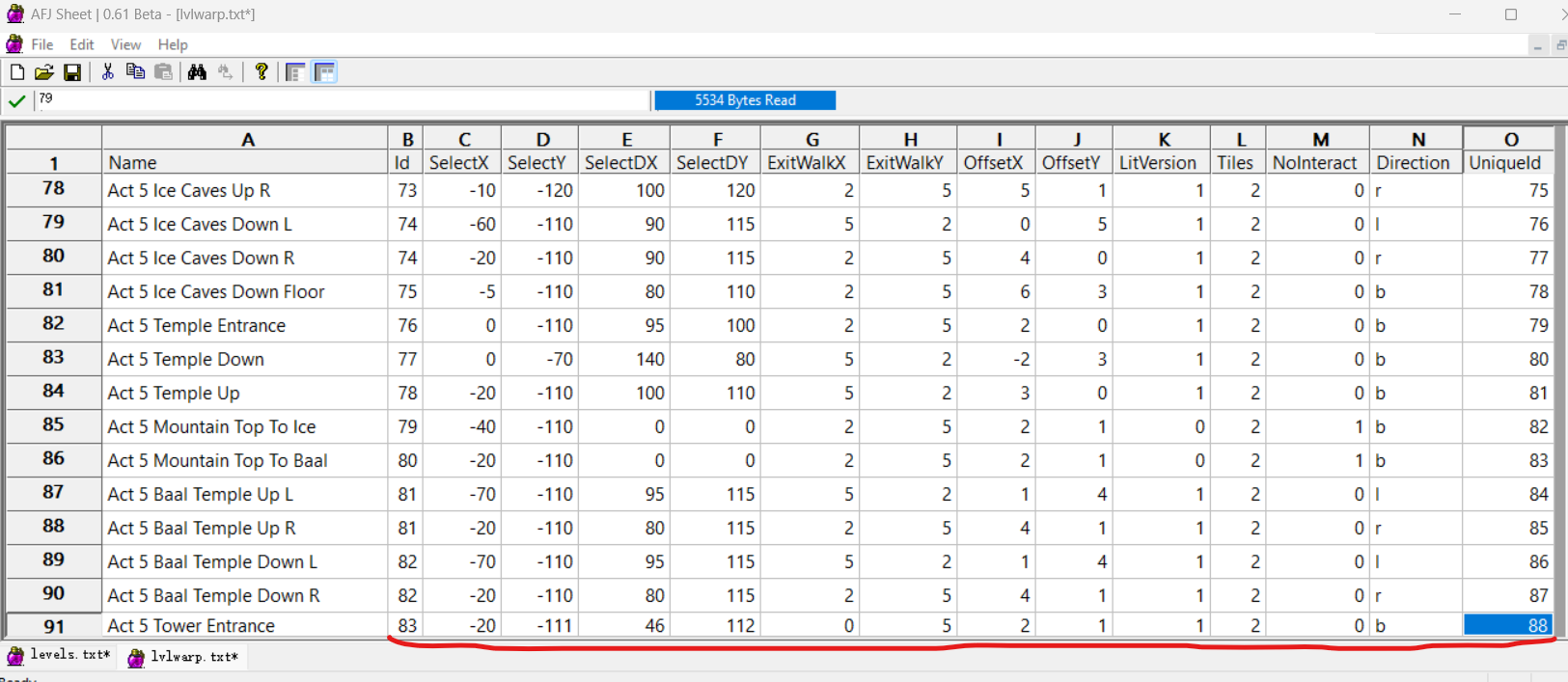Open help with the question mark icon
This screenshot has height=682, width=1568.
(x=261, y=72)
